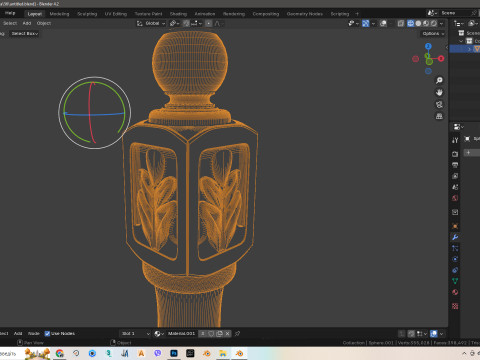480x360 pixels.
Task: Toggle the Use Nodes checkbox
Action: tap(47, 333)
